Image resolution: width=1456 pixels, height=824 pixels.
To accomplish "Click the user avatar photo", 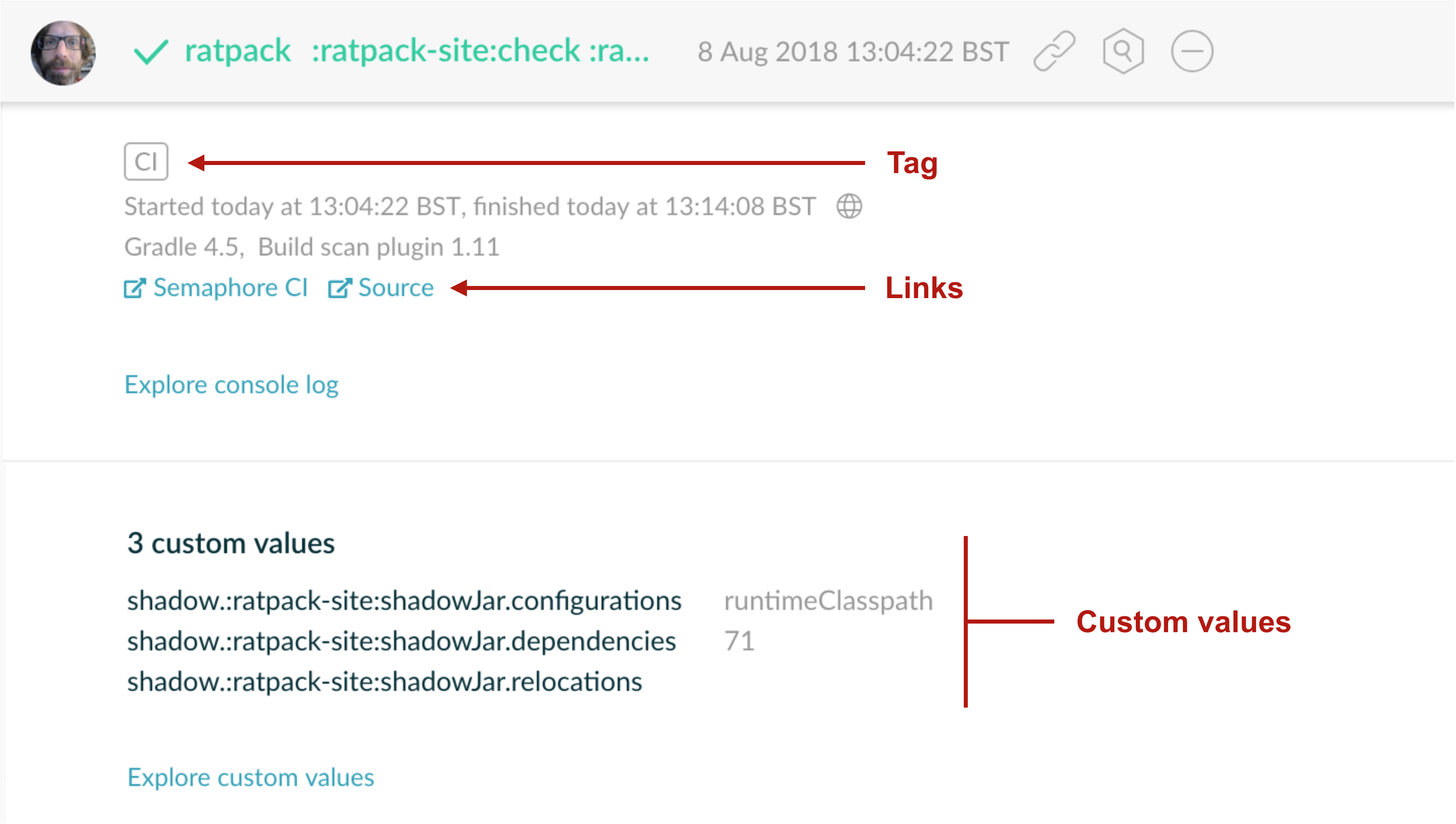I will click(63, 53).
